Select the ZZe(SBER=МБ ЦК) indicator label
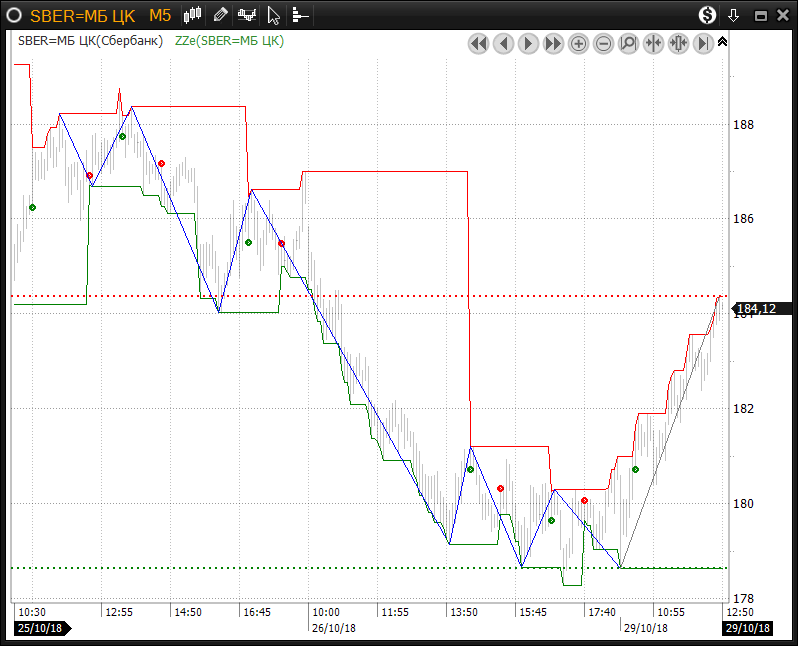 click(229, 41)
